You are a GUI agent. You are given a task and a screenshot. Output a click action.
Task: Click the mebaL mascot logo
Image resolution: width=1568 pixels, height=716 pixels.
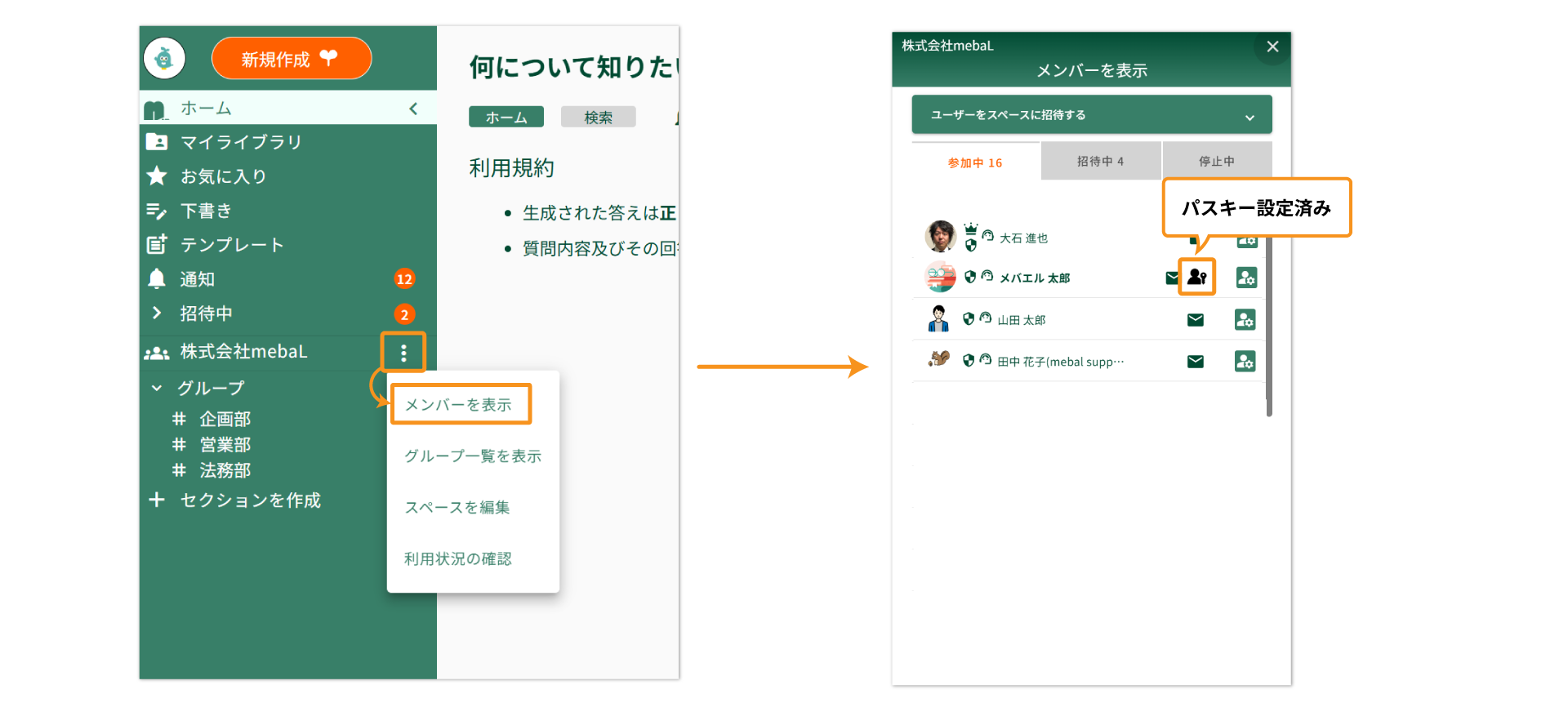point(164,58)
